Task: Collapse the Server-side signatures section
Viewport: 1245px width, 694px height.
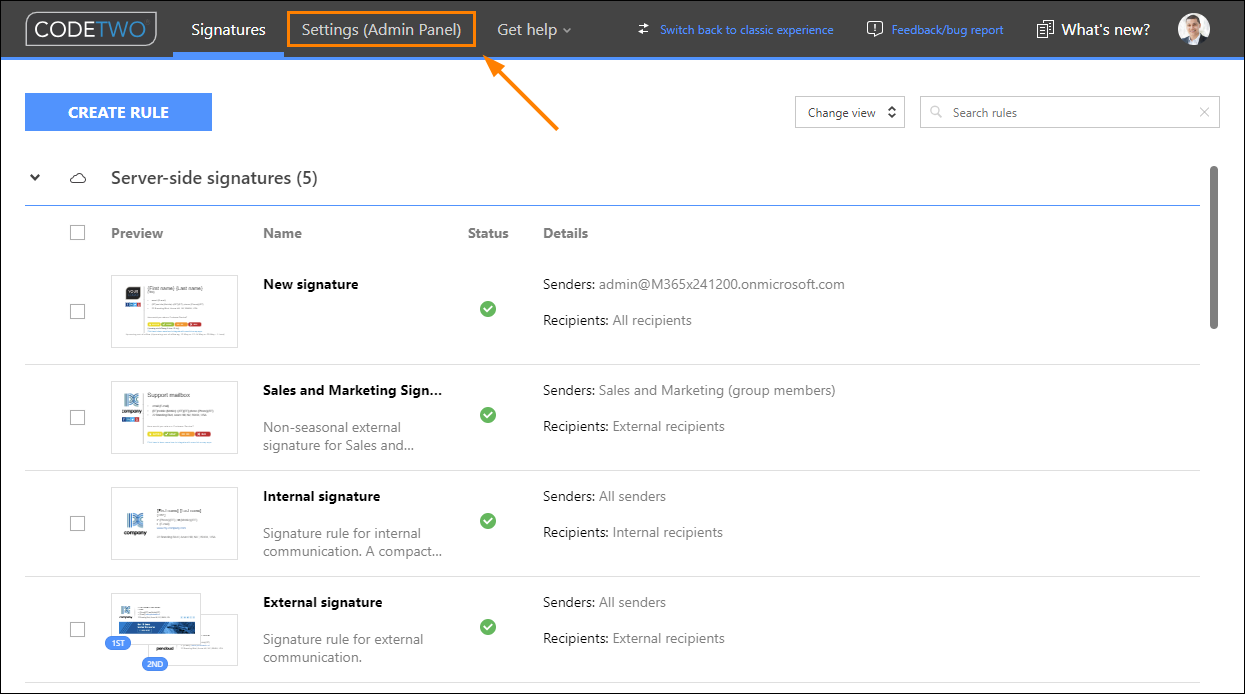Action: [x=35, y=178]
